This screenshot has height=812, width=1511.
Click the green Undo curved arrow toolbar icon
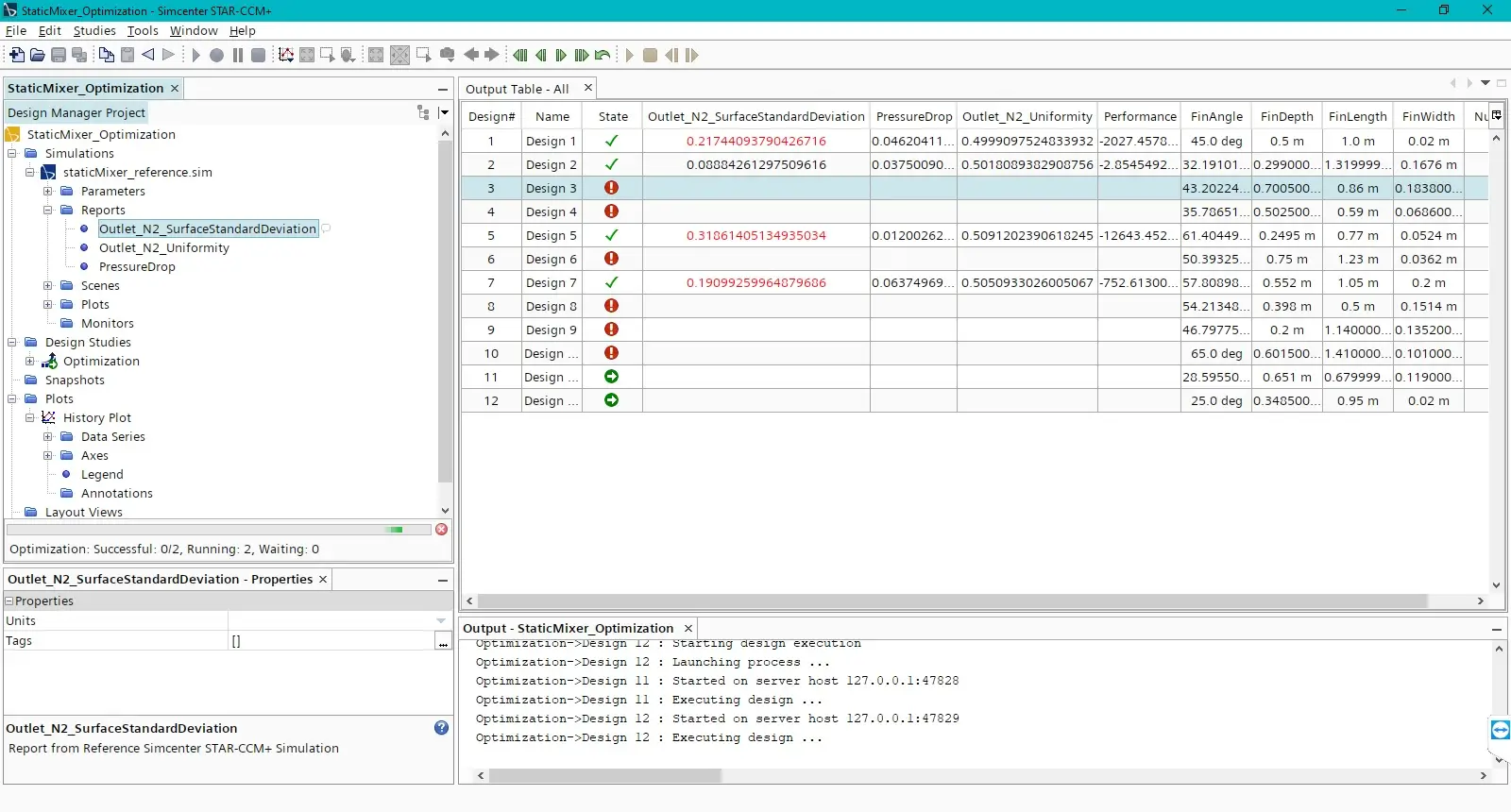603,55
